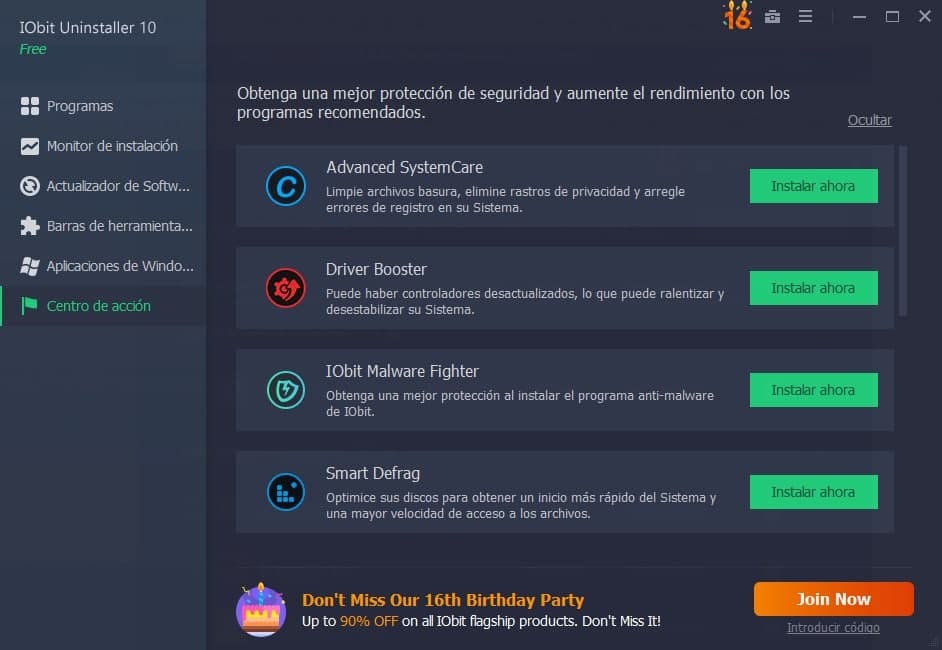
Task: Click the Advanced SystemCare title text
Action: [x=404, y=167]
